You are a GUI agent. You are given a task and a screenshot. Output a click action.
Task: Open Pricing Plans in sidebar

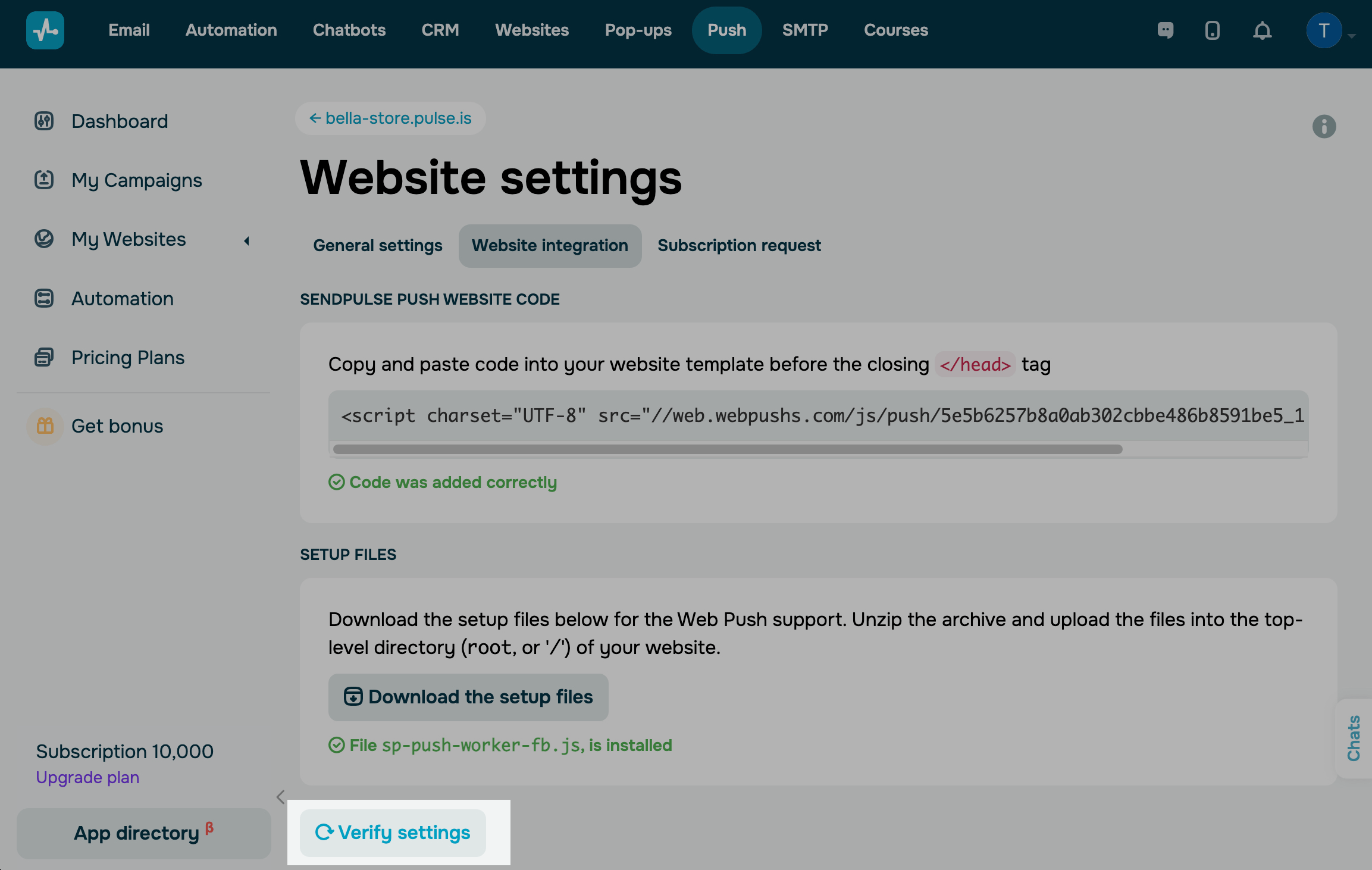(127, 358)
